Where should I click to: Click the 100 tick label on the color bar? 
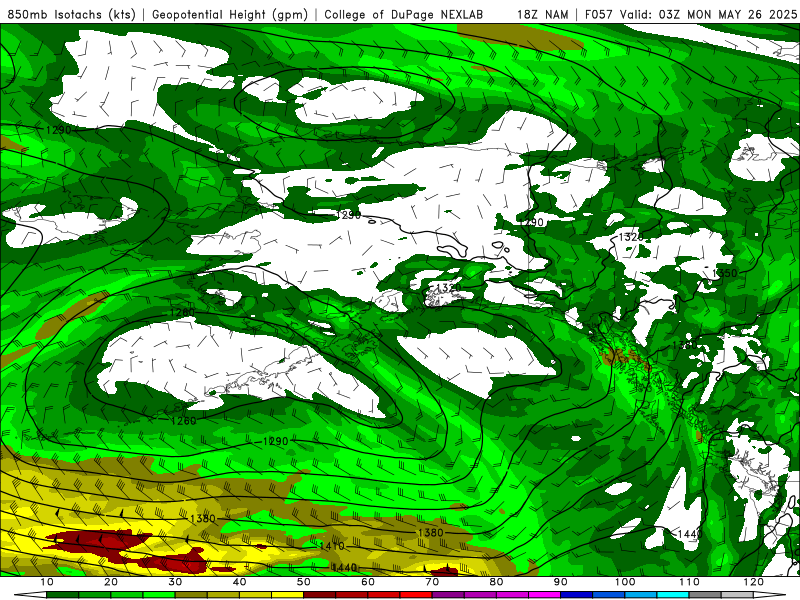pyautogui.click(x=625, y=582)
